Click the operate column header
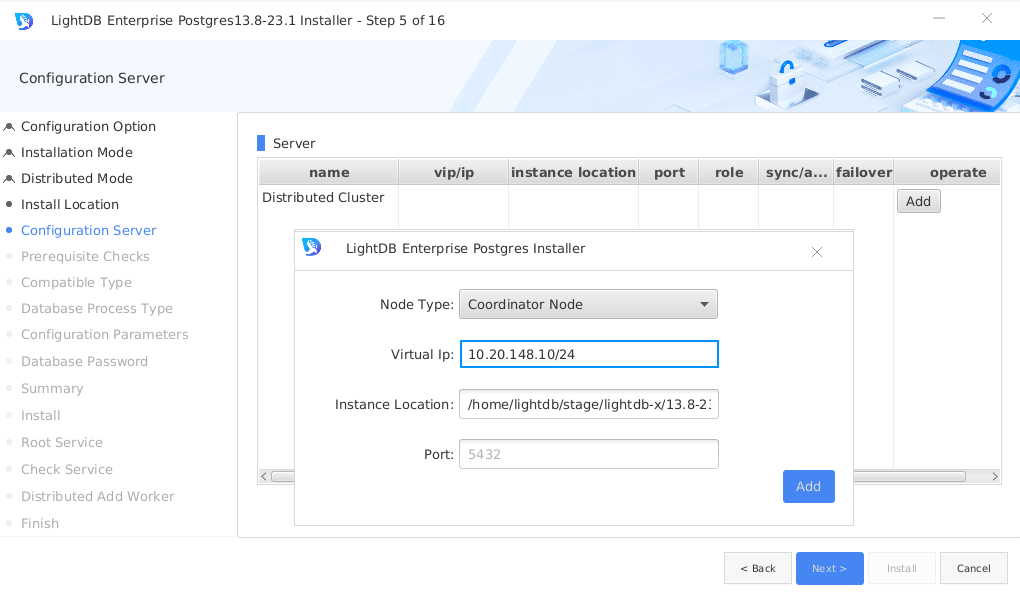Image resolution: width=1020 pixels, height=596 pixels. pyautogui.click(x=958, y=172)
